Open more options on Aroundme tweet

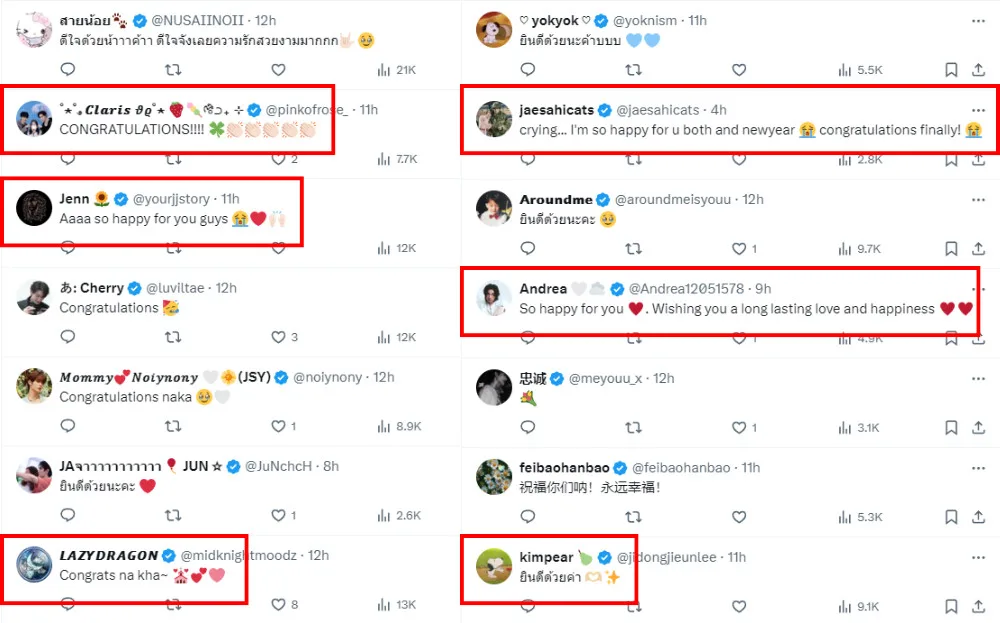978,200
